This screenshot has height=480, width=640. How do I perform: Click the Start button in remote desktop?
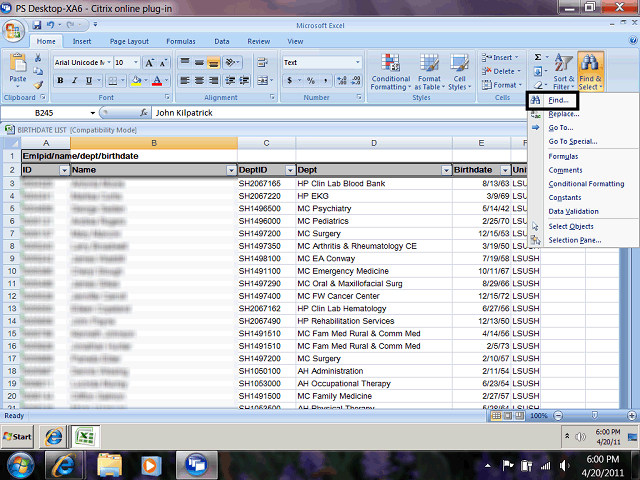coord(19,438)
